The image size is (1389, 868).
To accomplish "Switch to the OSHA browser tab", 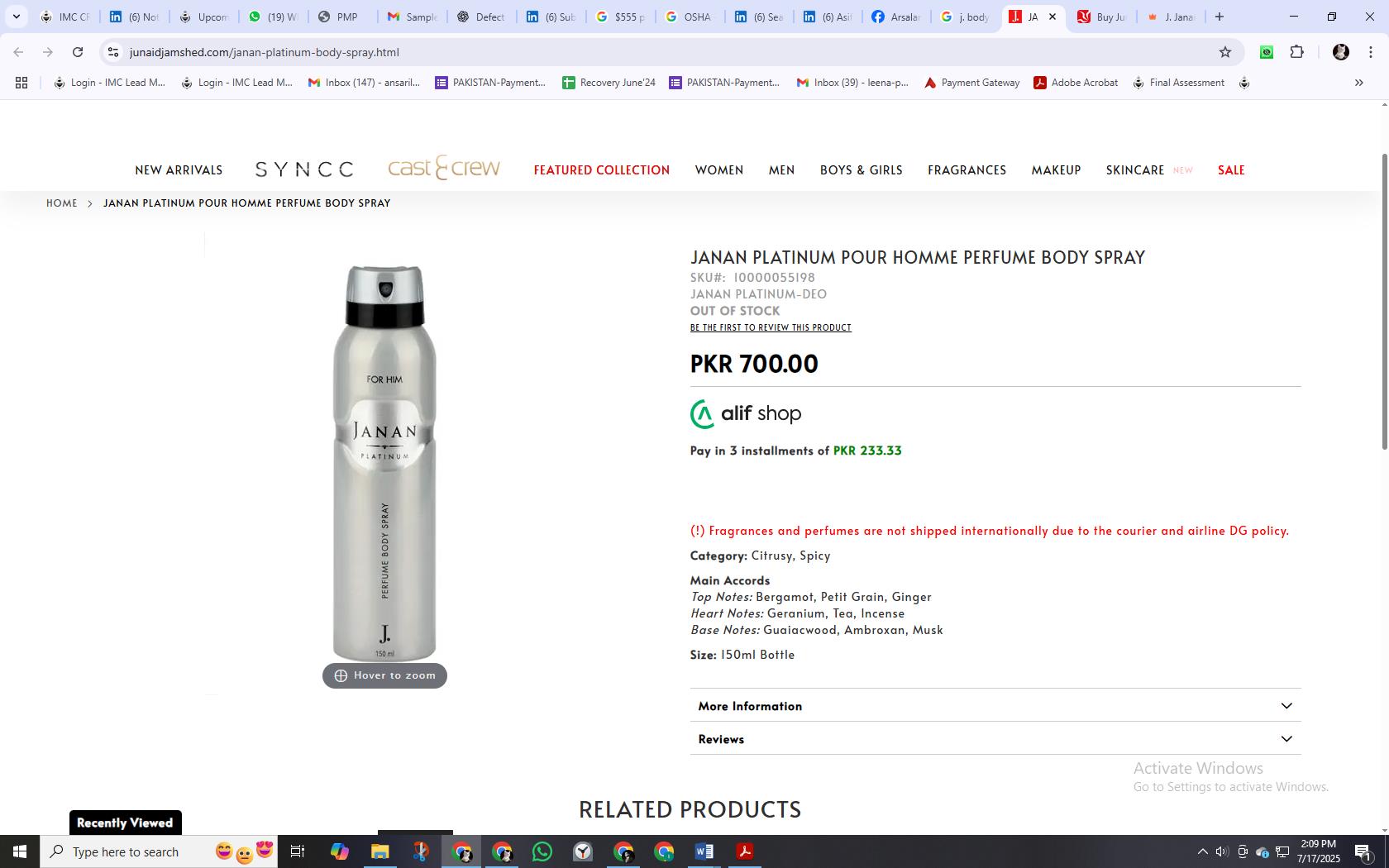I will [688, 17].
